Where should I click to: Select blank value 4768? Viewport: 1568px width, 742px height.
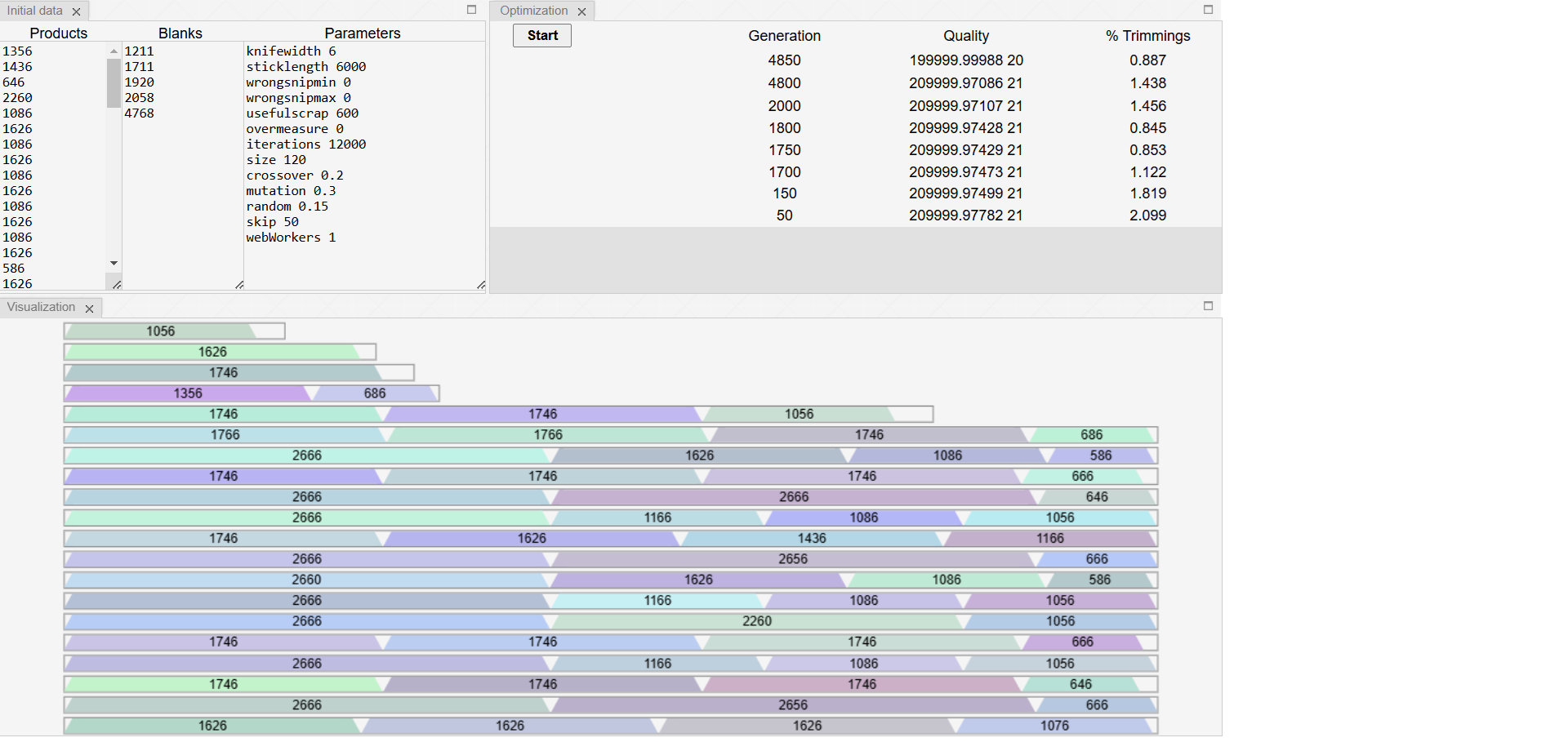139,113
